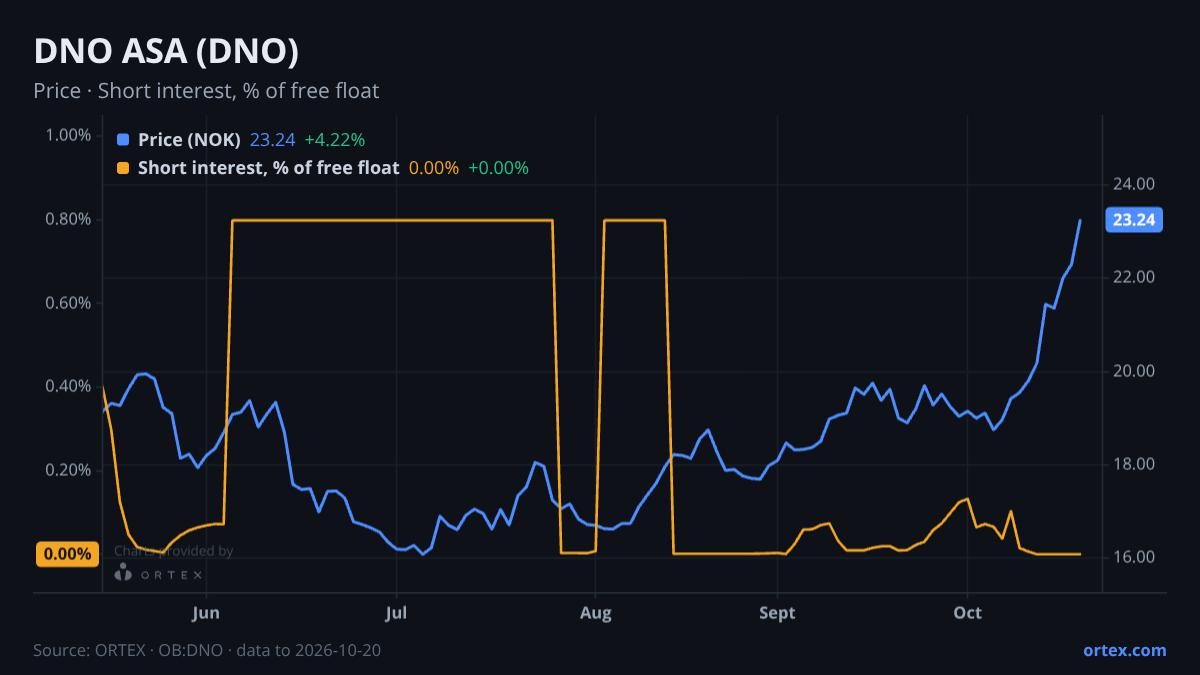Click the ortex.com link
Screen dimensions: 1200x675
tap(1124, 650)
